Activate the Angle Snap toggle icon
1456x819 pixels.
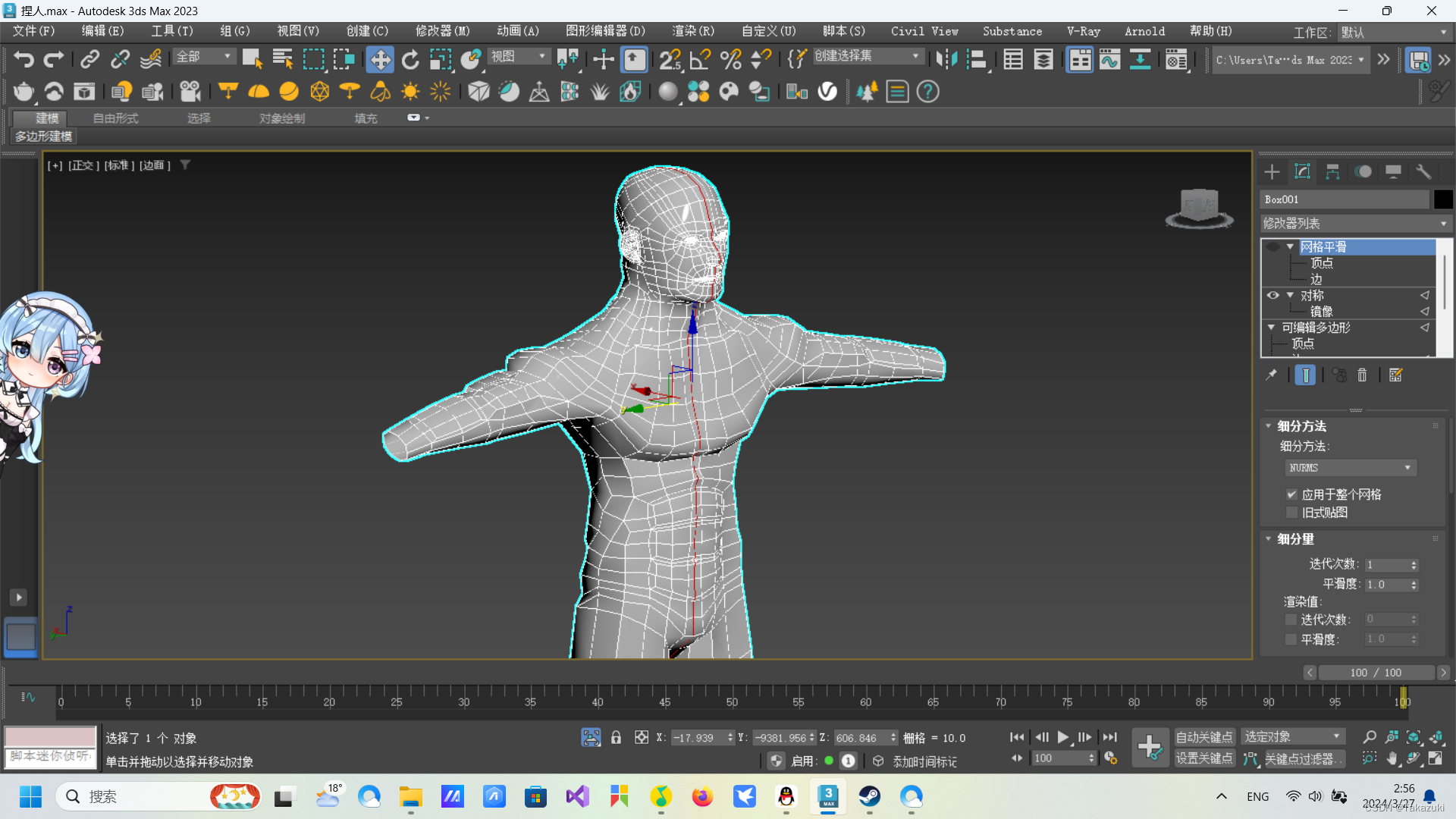(x=700, y=59)
